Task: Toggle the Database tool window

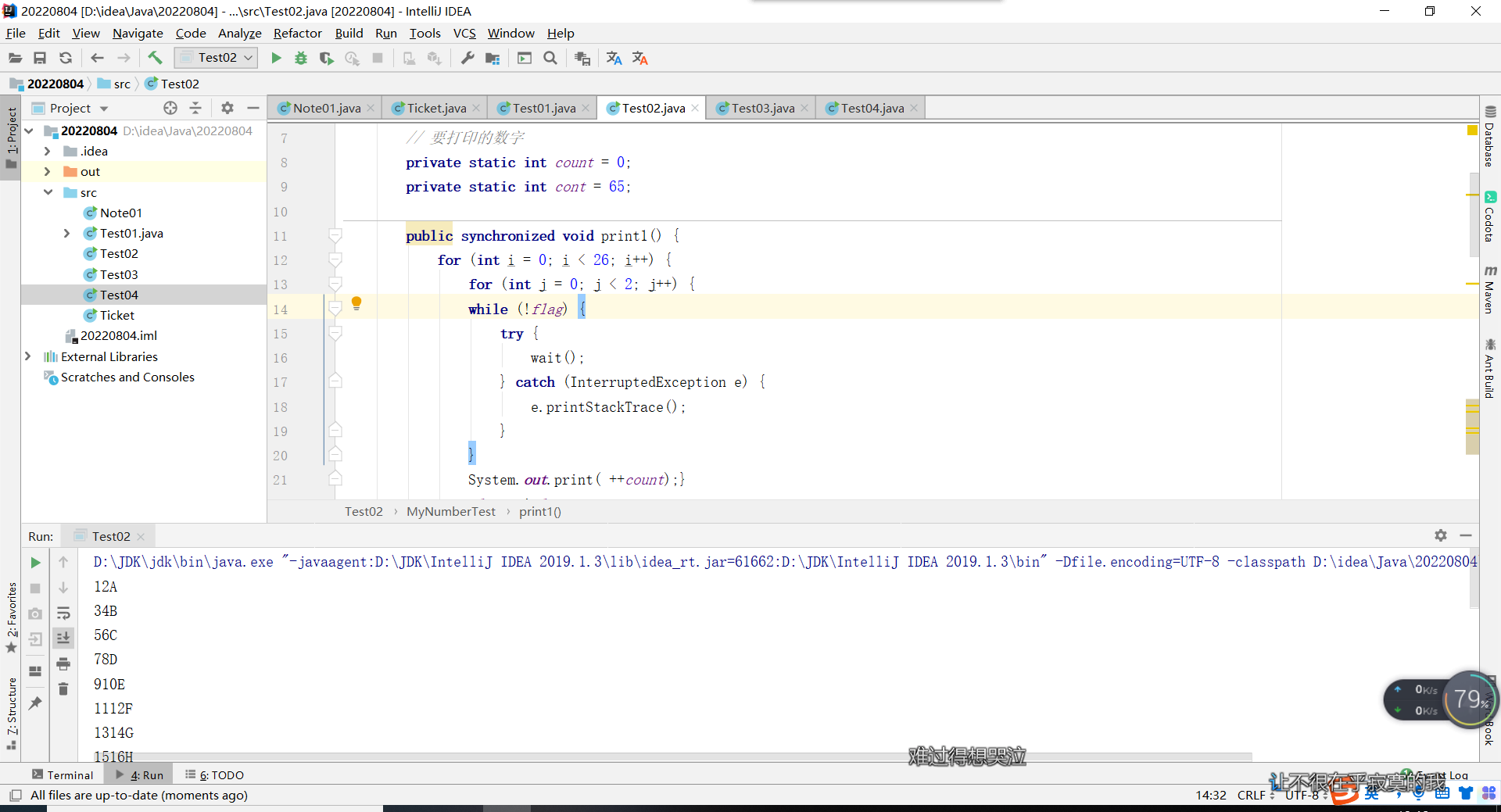Action: (x=1489, y=136)
